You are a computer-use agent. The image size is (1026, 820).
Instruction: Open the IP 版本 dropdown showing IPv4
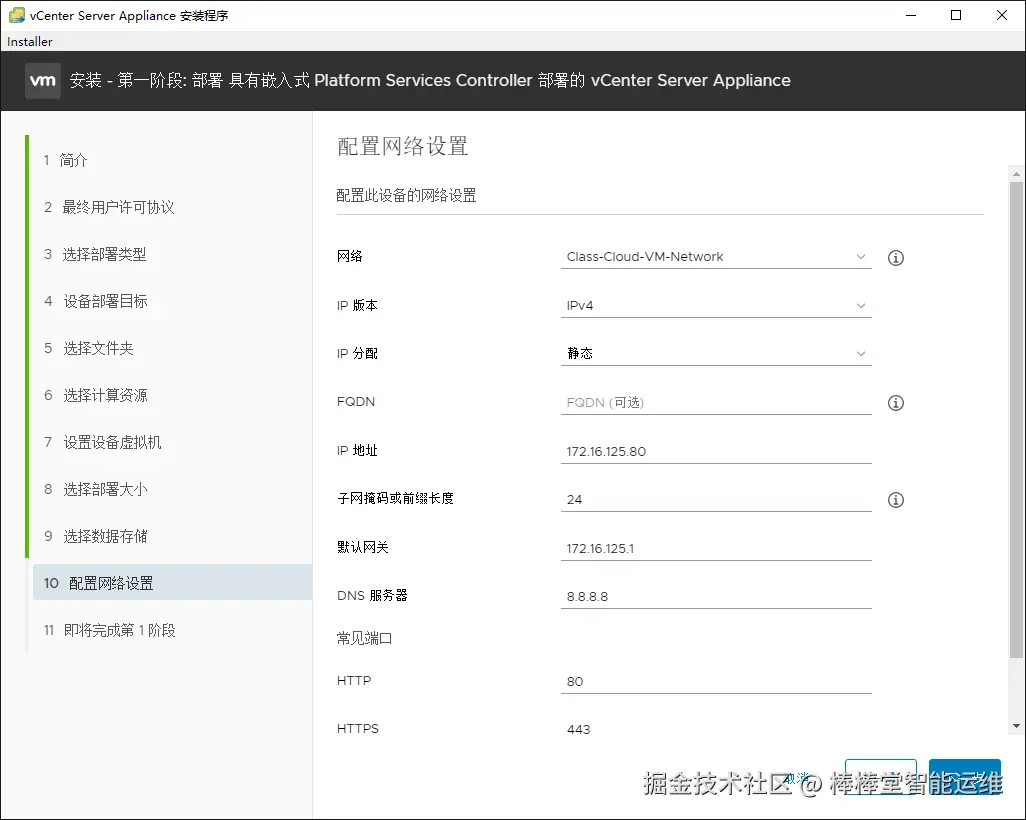click(716, 306)
